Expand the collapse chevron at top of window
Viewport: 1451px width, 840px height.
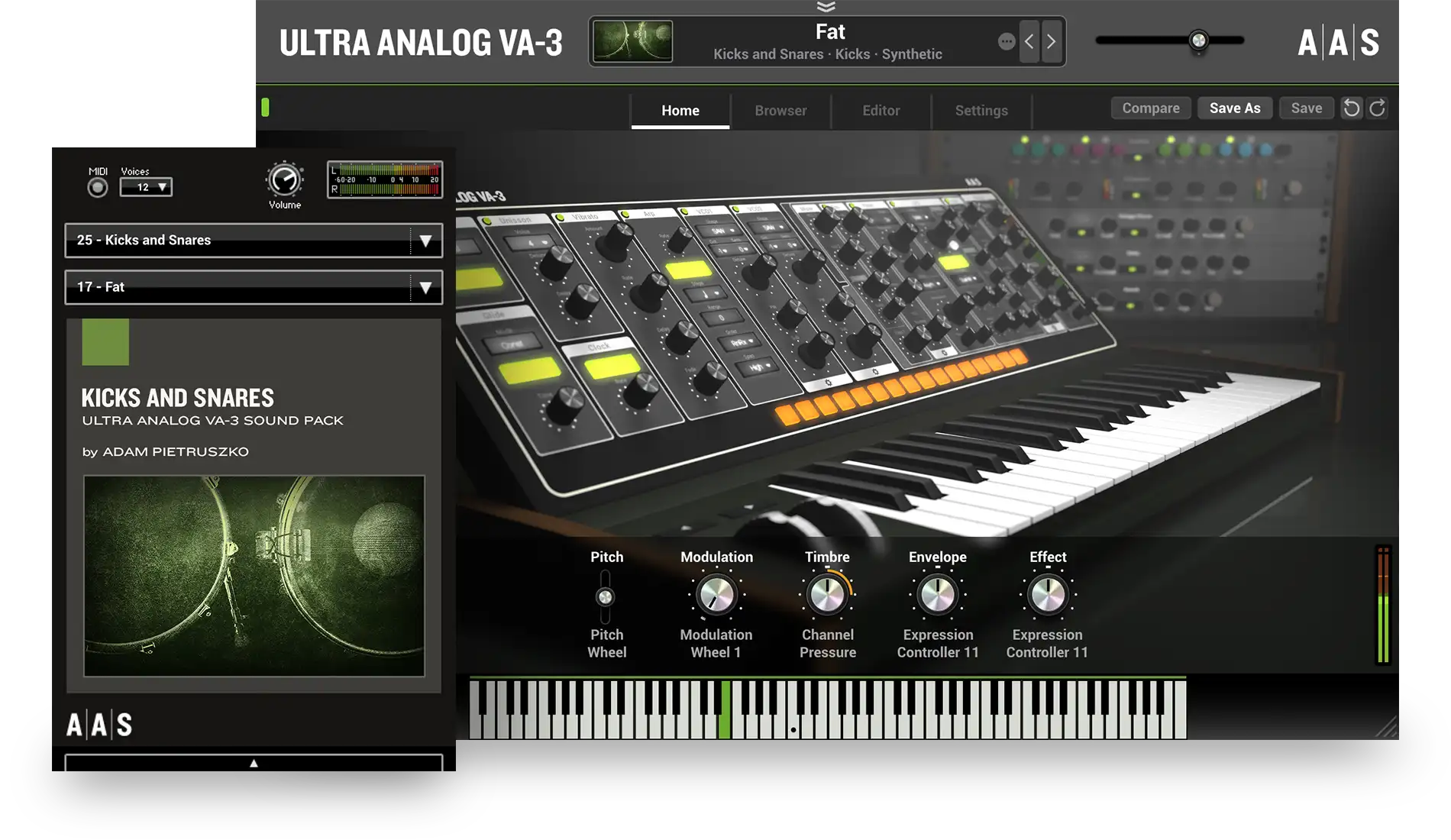826,7
